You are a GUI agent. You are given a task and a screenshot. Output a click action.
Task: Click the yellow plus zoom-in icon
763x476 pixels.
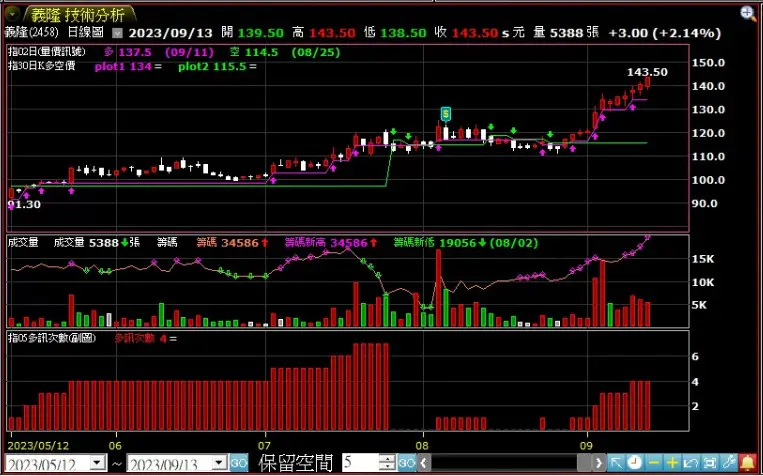tap(672, 462)
